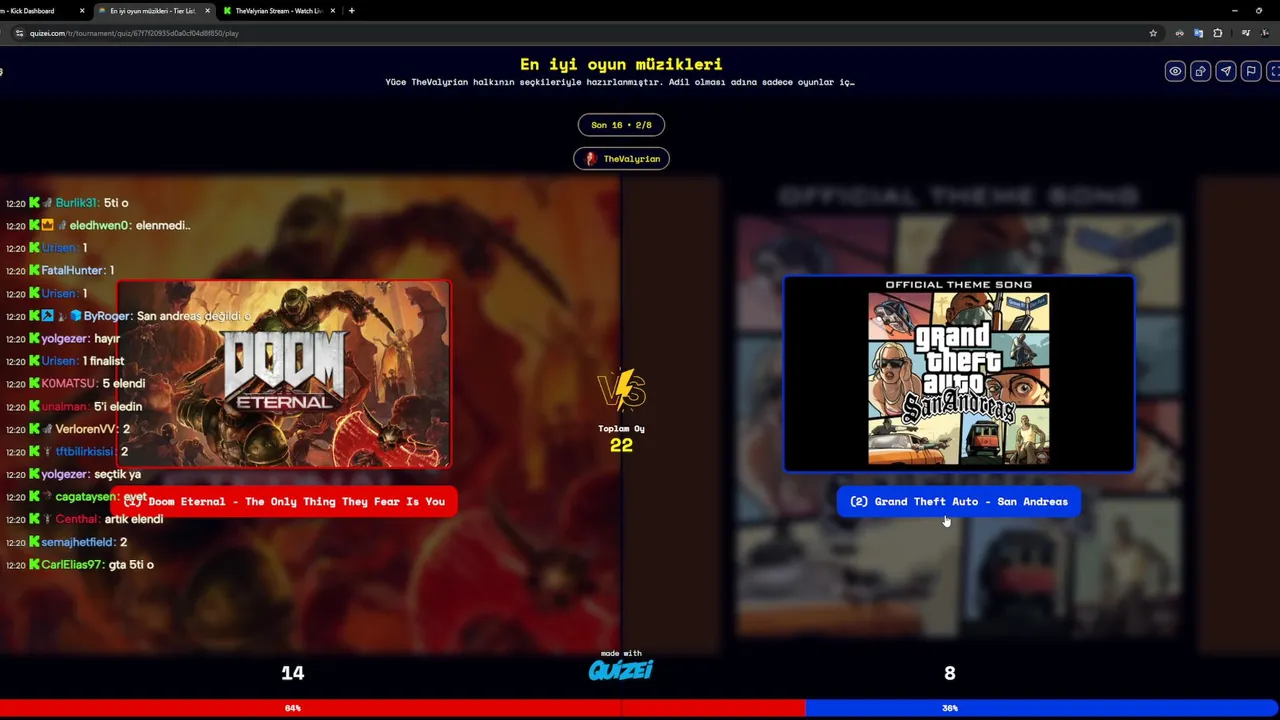Click the glasses-face extension icon in toolbar
This screenshot has height=720, width=1280.
(x=1179, y=33)
